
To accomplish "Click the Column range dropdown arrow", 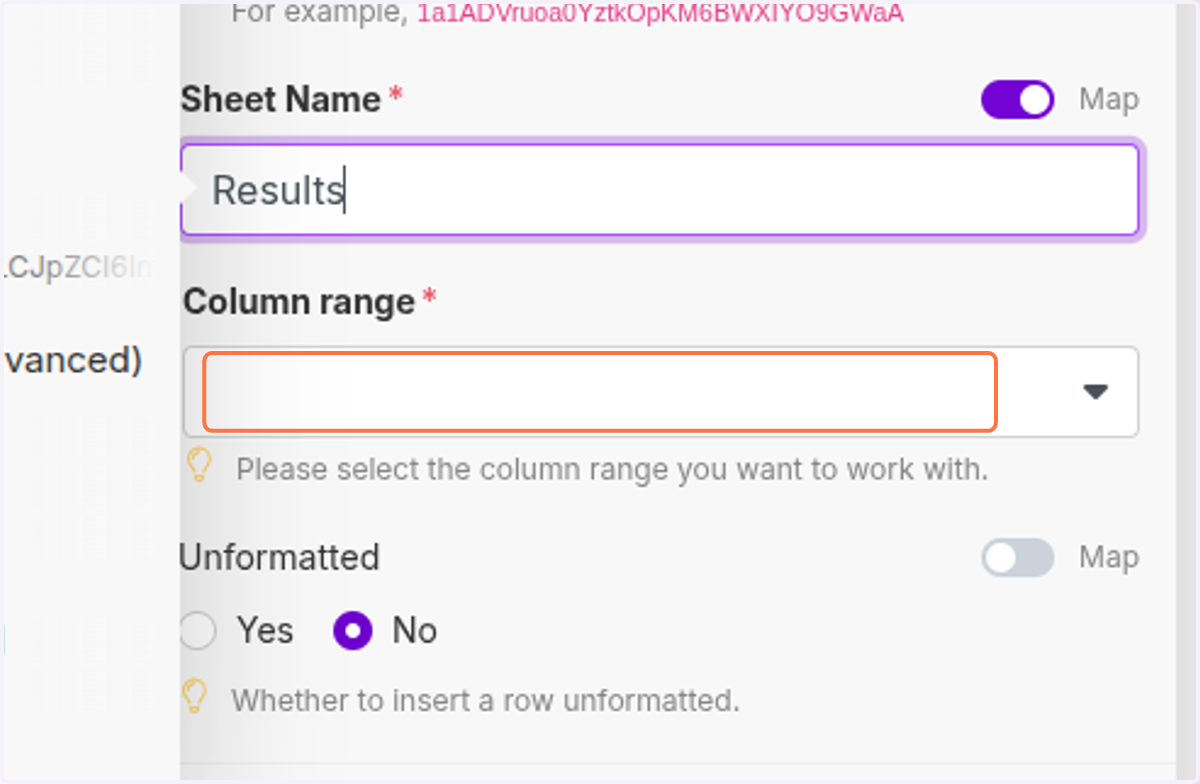I will [x=1096, y=392].
